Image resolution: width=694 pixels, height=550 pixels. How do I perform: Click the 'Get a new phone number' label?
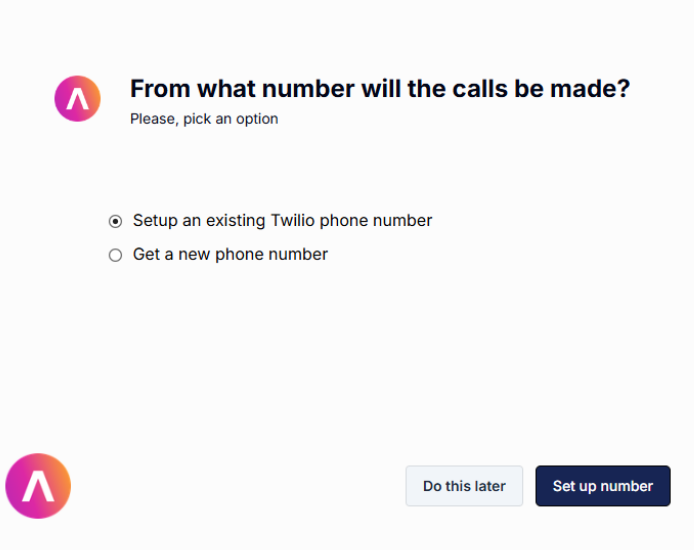(x=230, y=254)
